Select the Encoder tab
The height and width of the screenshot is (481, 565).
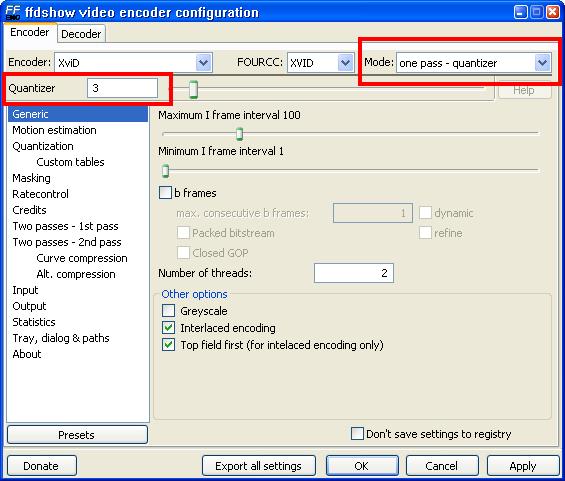pos(30,32)
